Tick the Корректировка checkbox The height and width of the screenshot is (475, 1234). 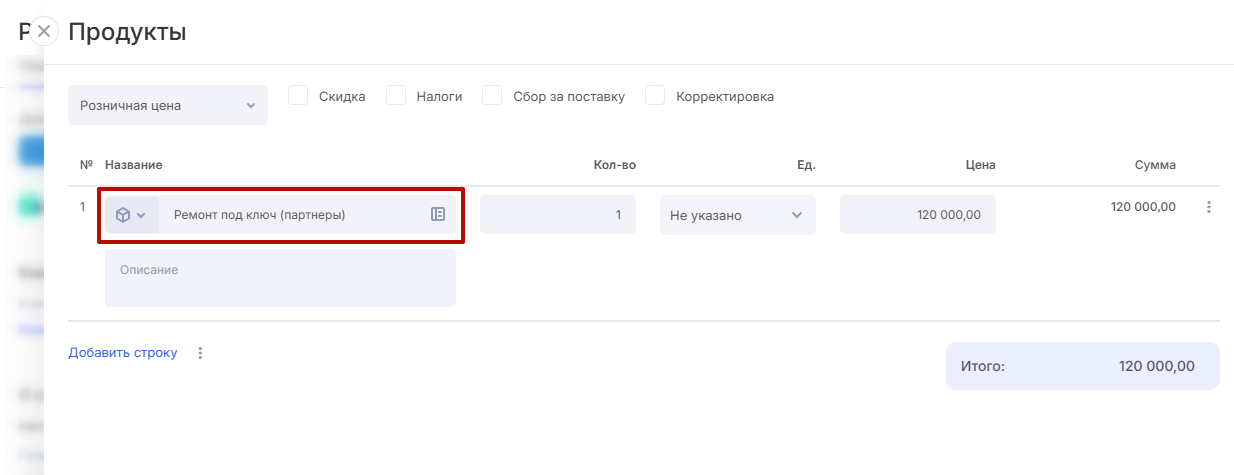[x=655, y=96]
